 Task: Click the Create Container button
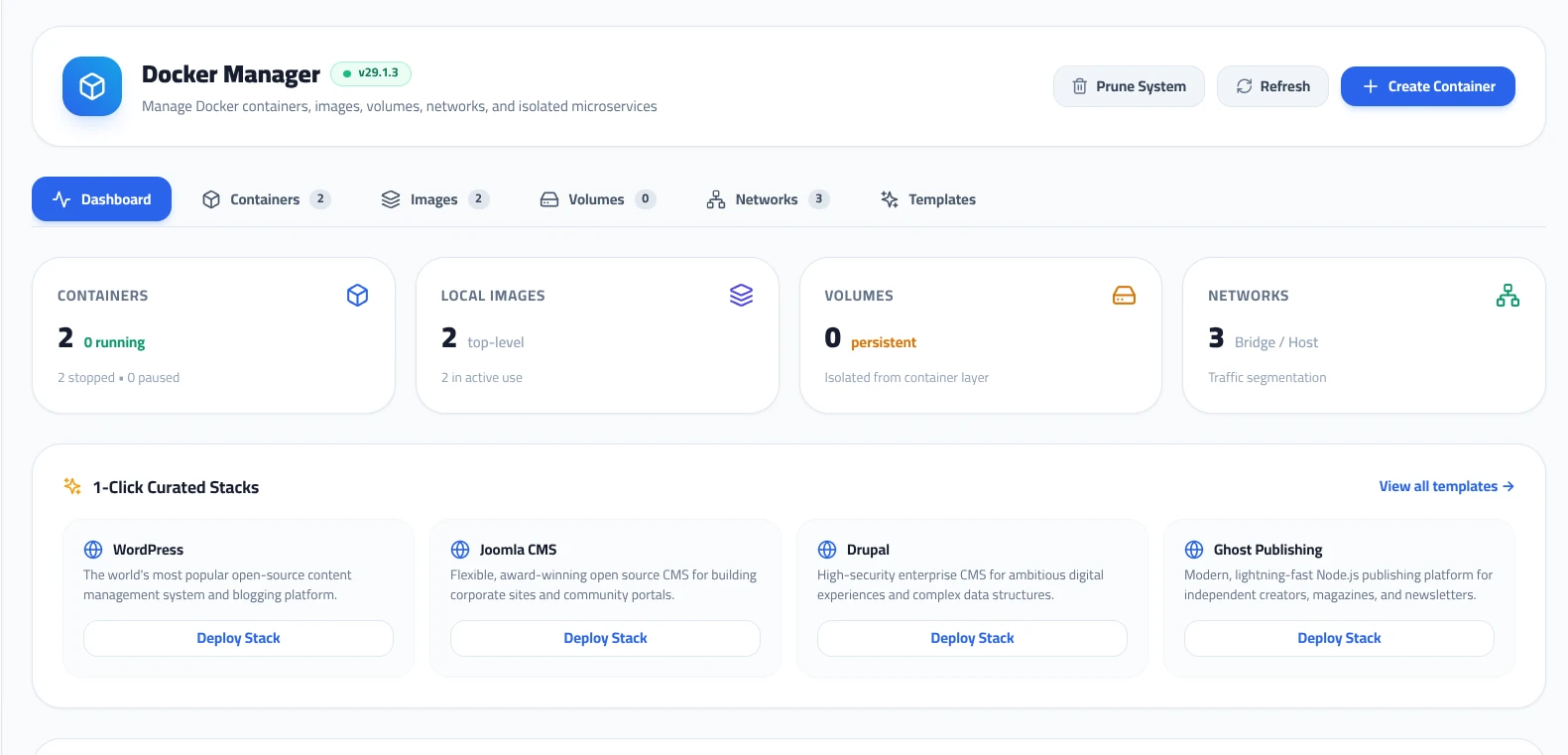[x=1428, y=86]
